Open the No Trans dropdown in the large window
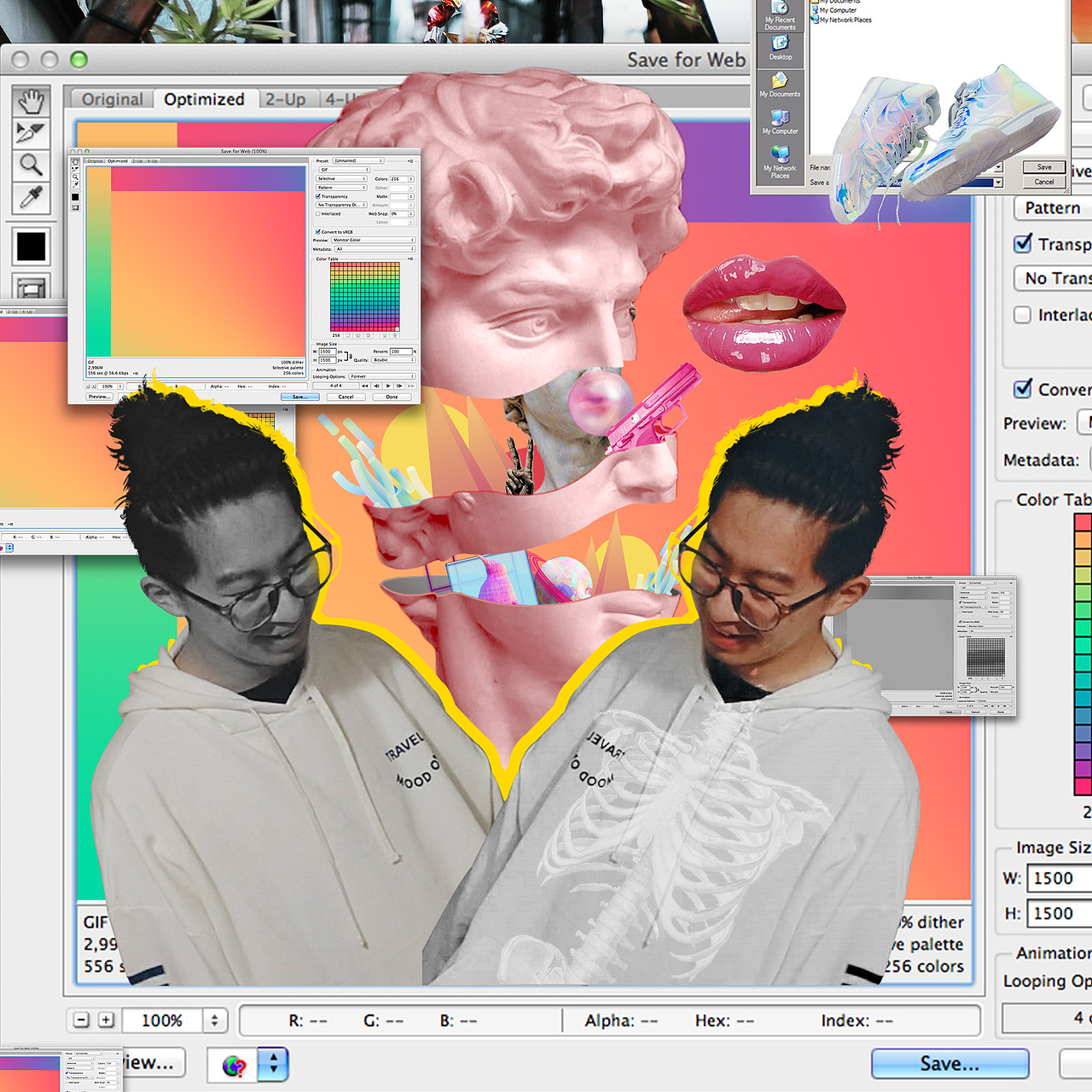This screenshot has width=1092, height=1092. [x=1053, y=278]
